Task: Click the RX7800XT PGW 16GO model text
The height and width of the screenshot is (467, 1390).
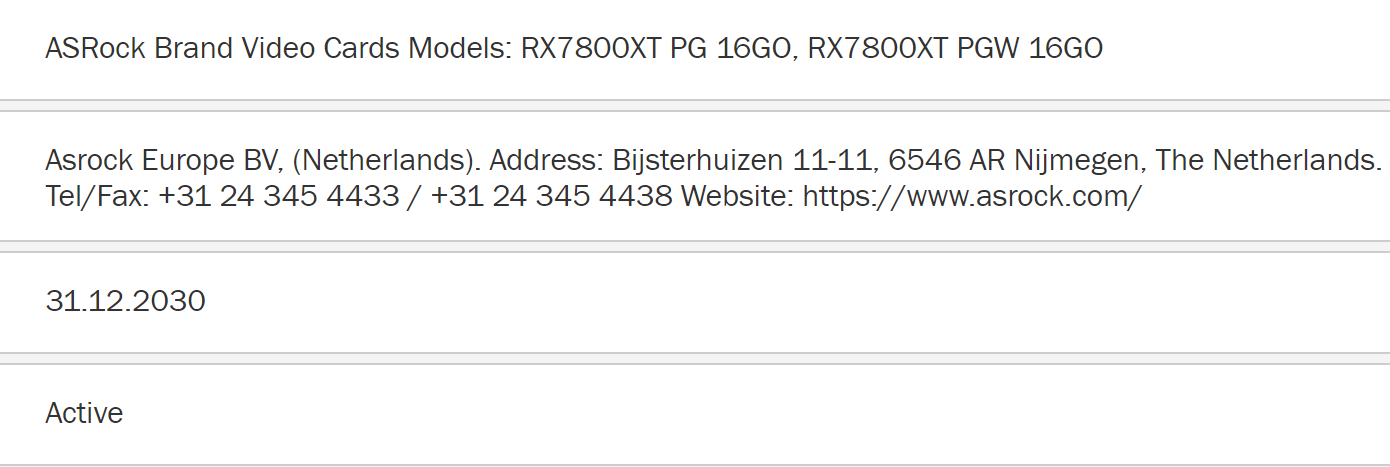Action: tap(955, 48)
